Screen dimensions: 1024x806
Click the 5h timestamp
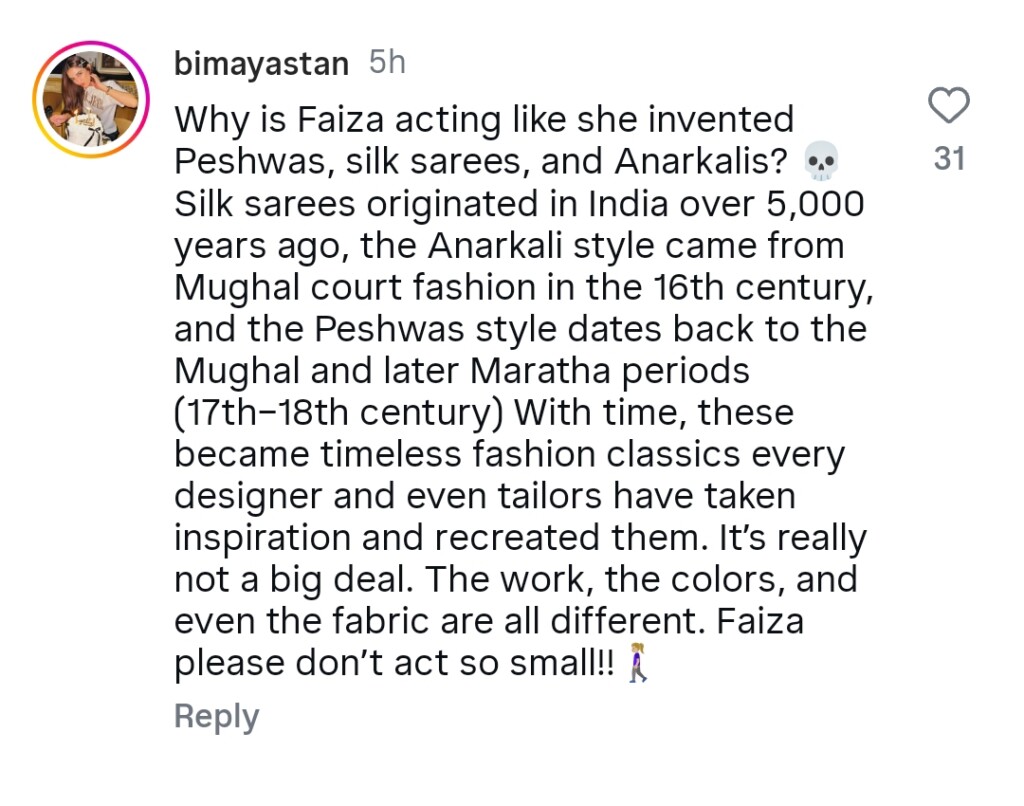[387, 63]
